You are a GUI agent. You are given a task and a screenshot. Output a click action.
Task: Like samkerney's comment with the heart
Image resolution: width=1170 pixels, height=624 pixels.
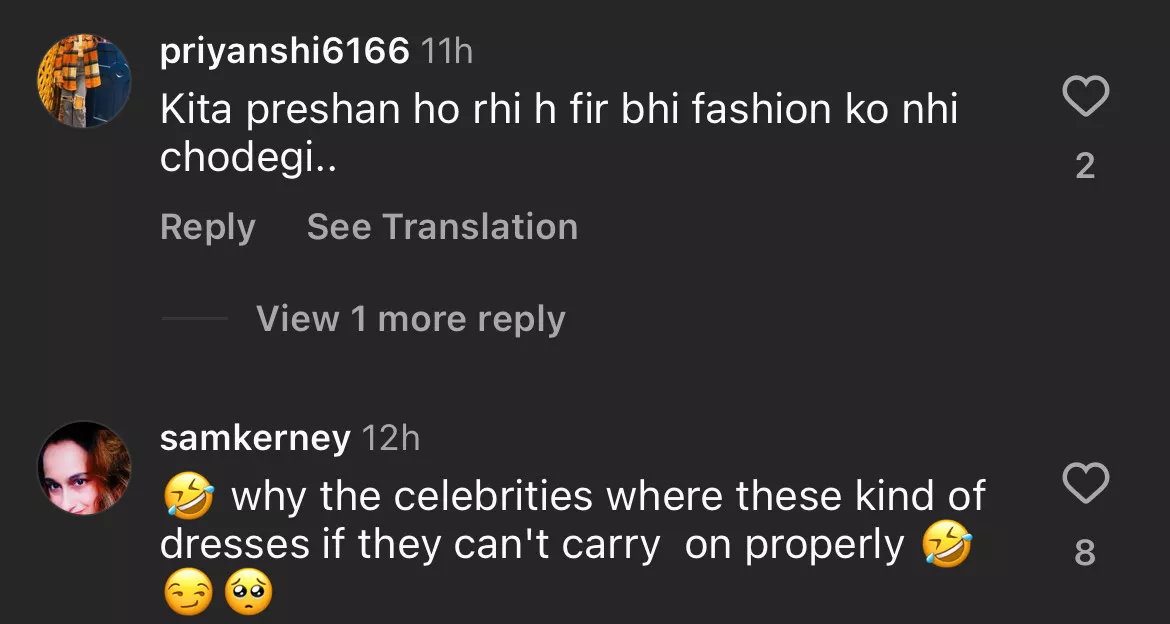click(1084, 484)
